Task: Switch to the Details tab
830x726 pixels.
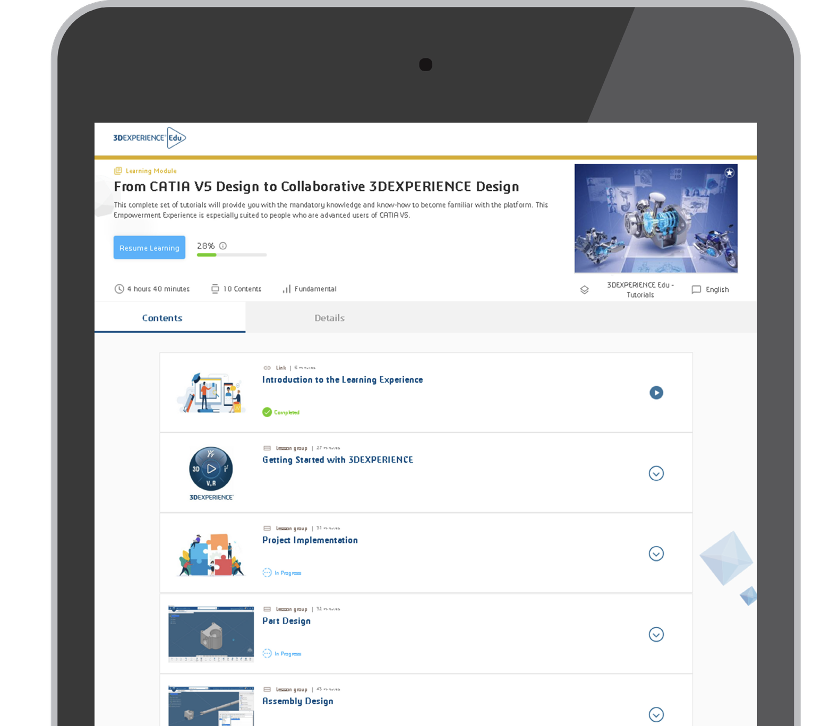Action: tap(329, 317)
